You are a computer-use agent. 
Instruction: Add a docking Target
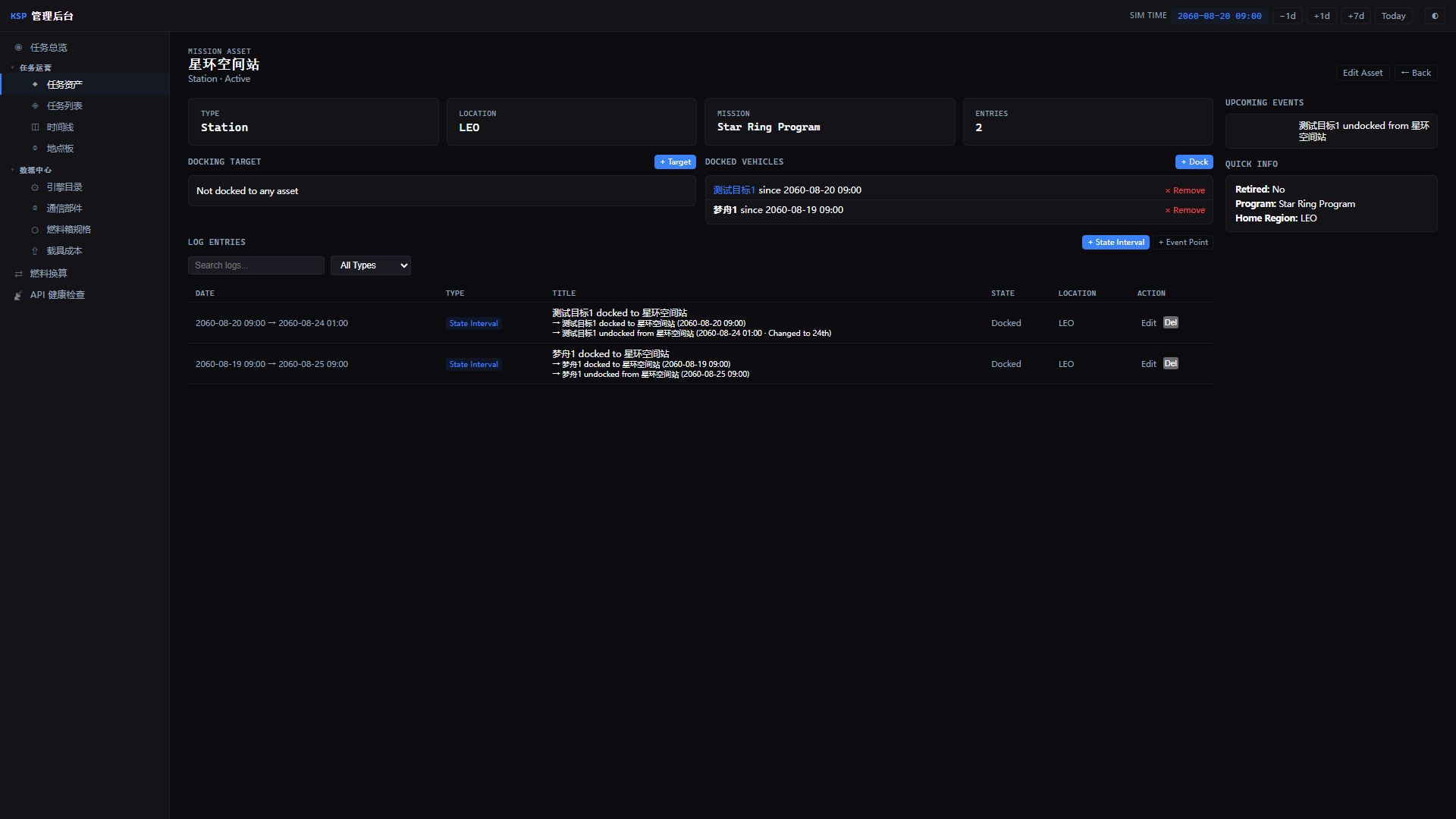pyautogui.click(x=675, y=162)
